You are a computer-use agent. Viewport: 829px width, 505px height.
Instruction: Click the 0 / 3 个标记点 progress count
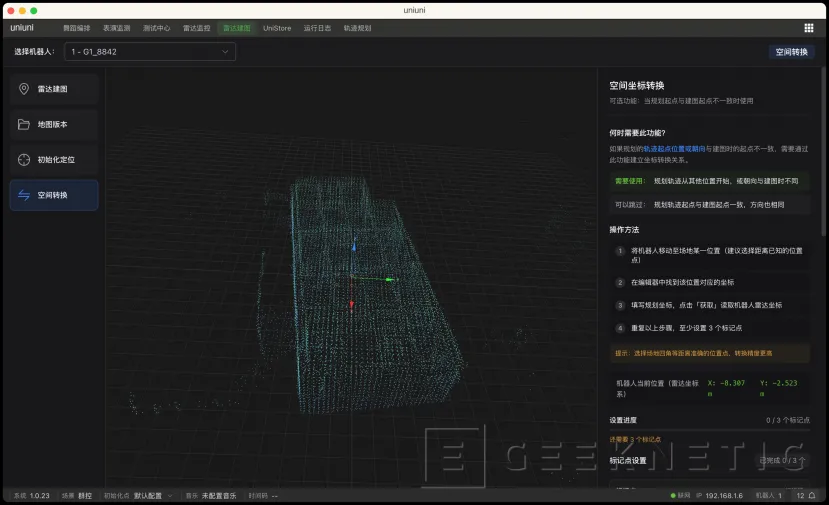(788, 420)
